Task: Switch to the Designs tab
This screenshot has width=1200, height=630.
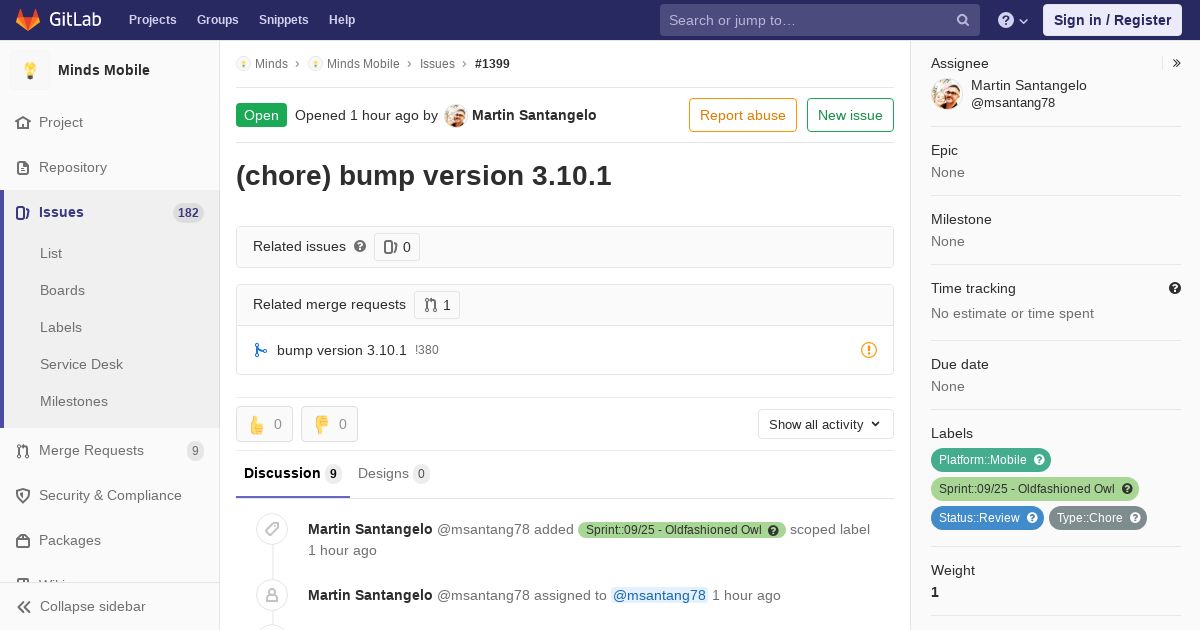Action: tap(394, 473)
